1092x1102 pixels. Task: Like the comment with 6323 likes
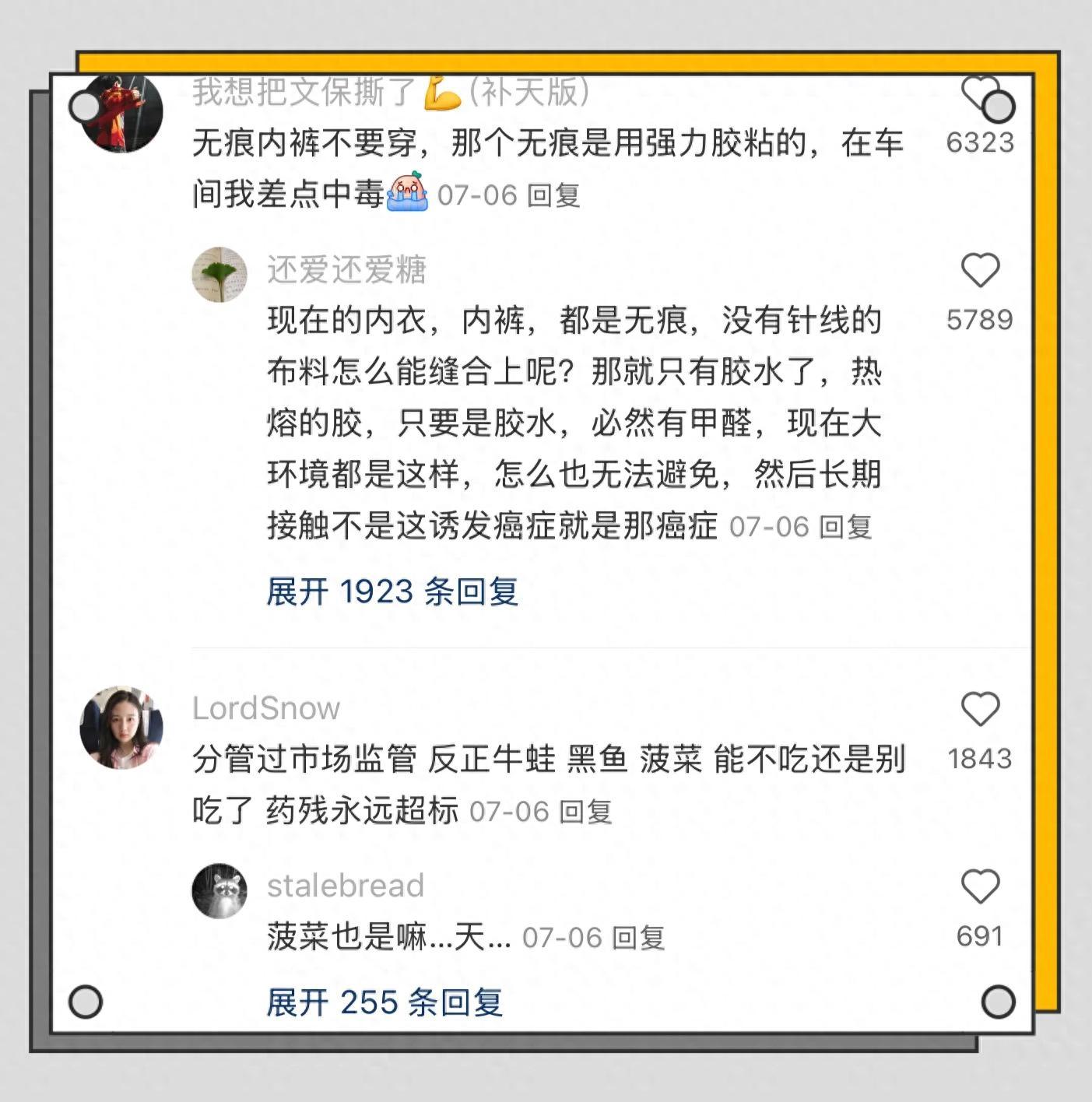coord(980,92)
